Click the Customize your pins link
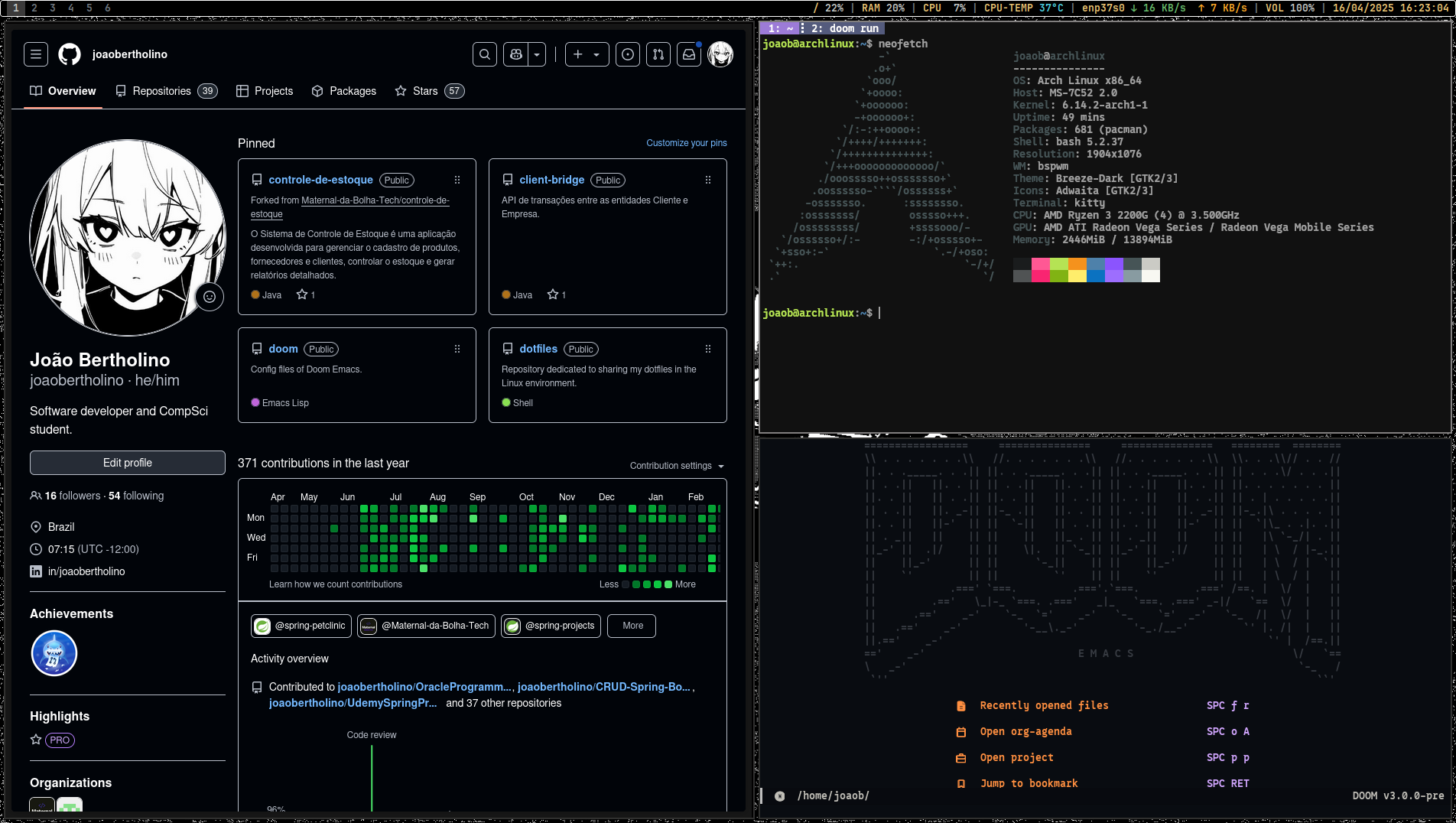The height and width of the screenshot is (823, 1456). [687, 143]
